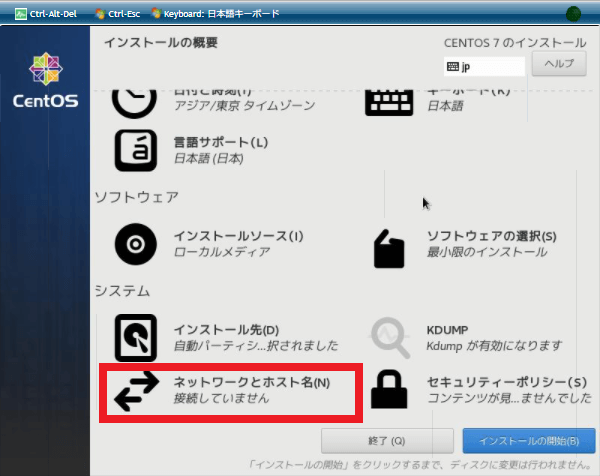Click 日本語 under keyboard entry
Image resolution: width=600 pixels, height=476 pixels.
click(x=445, y=106)
